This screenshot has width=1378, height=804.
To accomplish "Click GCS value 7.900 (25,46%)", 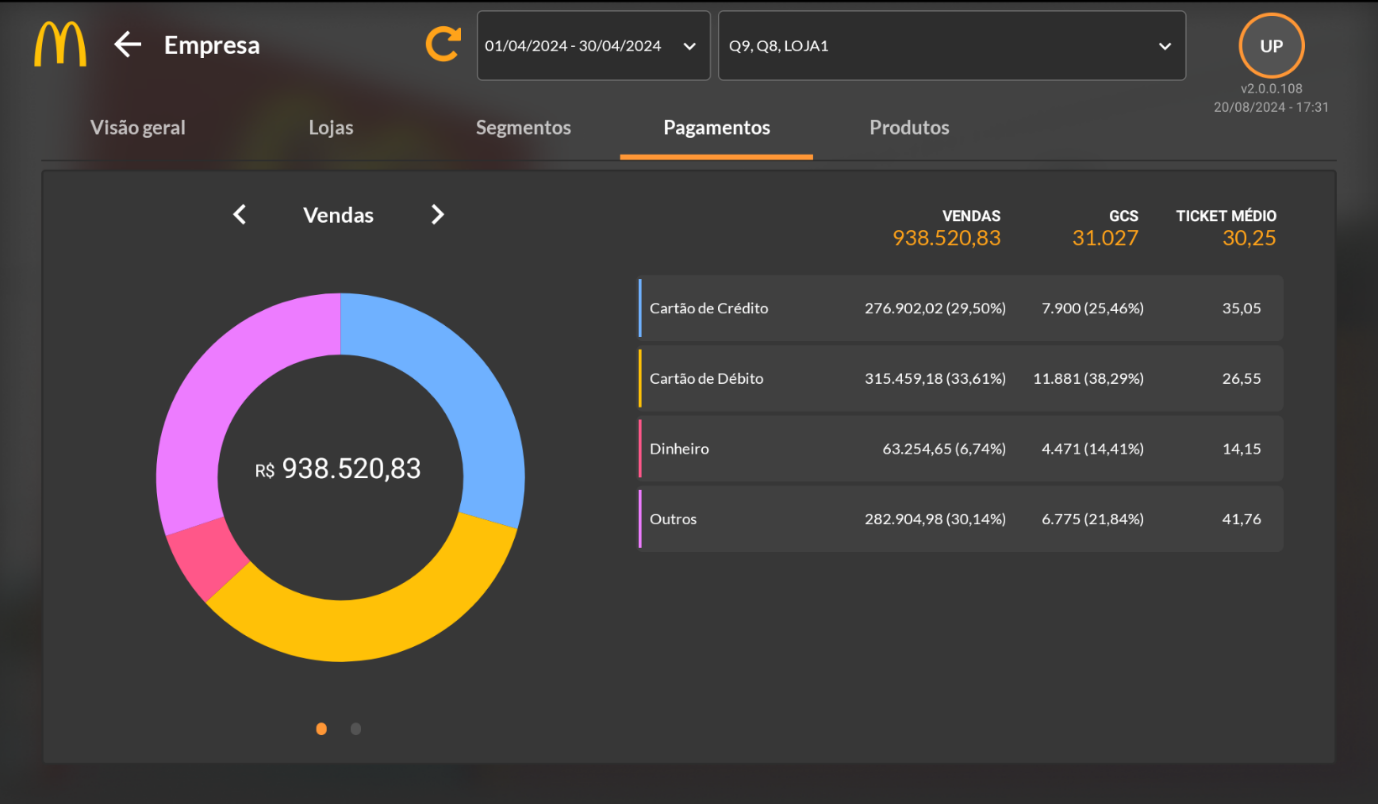I will coord(1093,308).
